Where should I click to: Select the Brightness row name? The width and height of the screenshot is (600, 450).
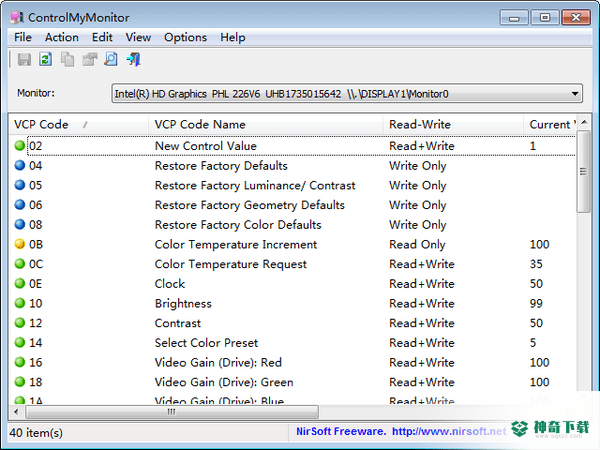point(183,303)
